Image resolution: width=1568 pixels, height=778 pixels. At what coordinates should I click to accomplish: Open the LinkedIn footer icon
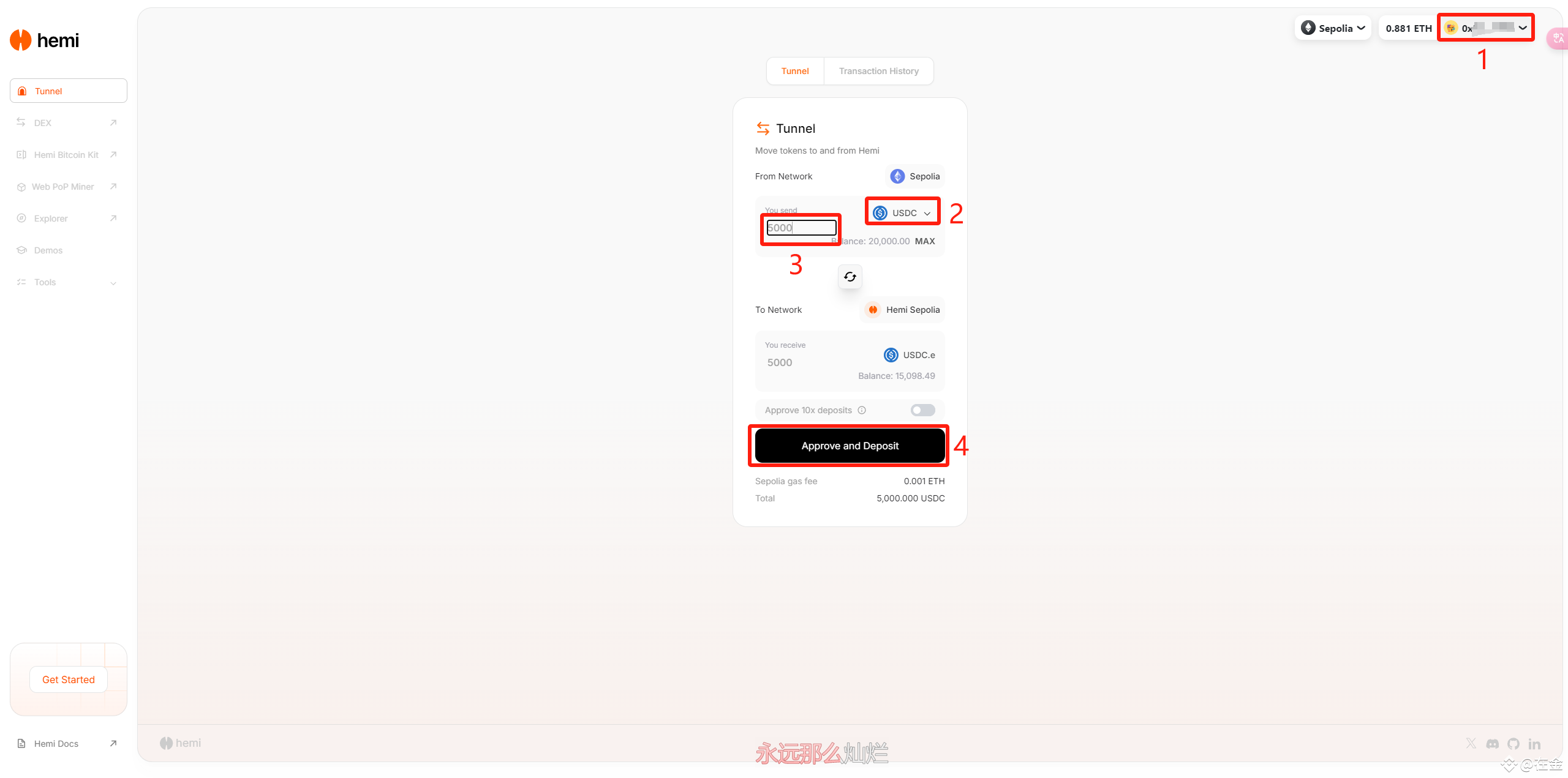click(1534, 743)
